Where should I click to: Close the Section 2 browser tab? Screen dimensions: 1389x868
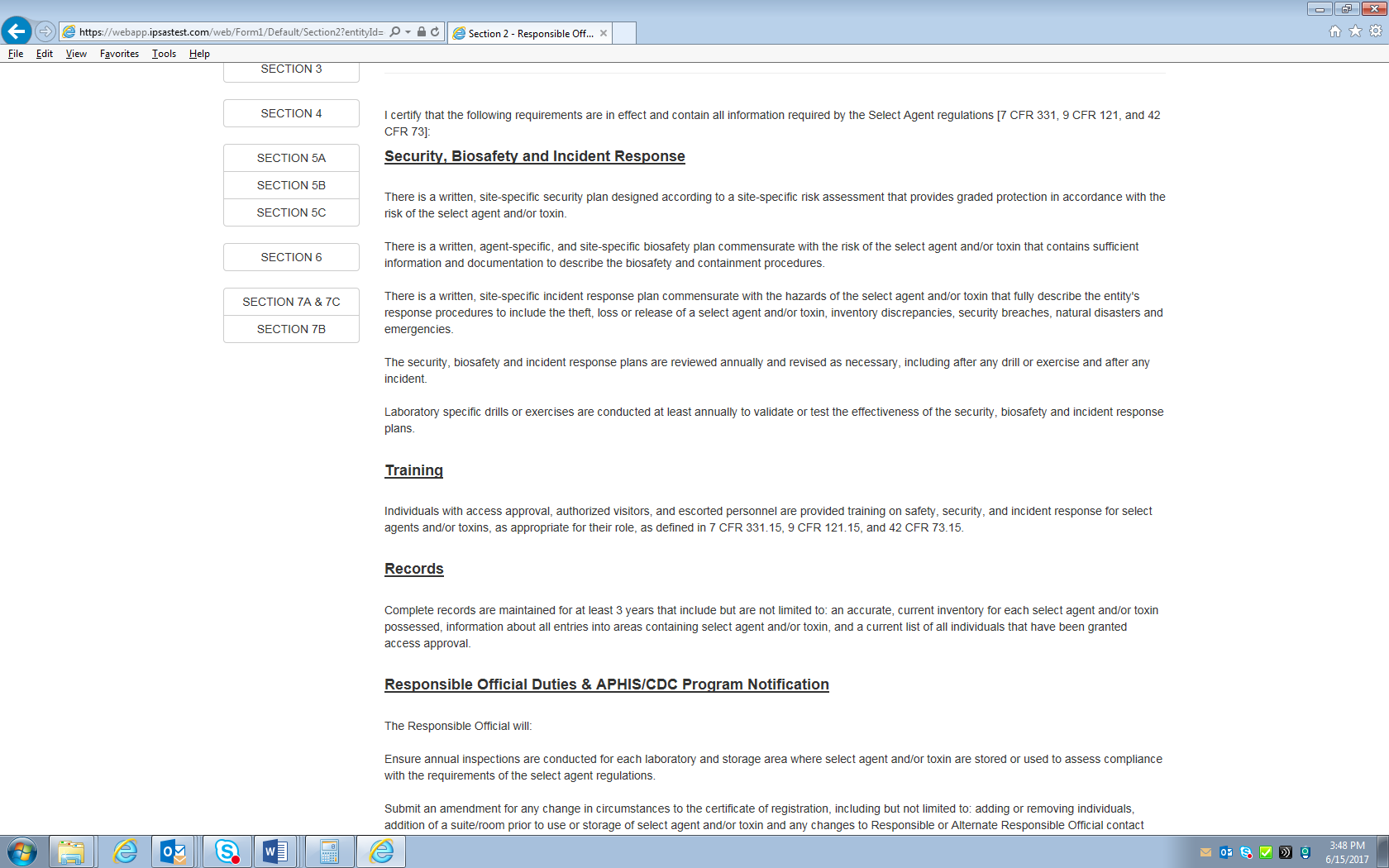(x=604, y=33)
